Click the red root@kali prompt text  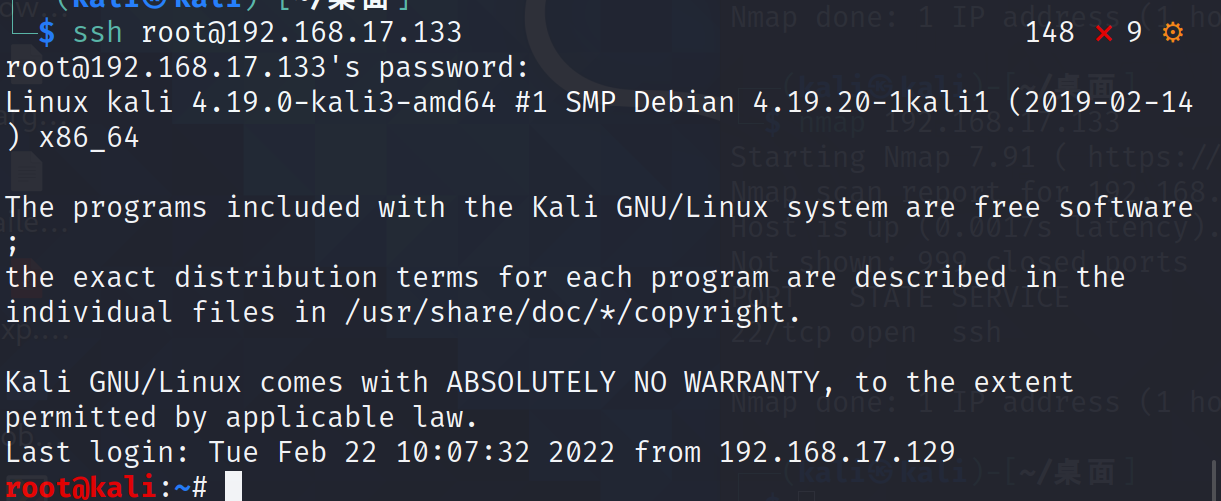pos(81,487)
